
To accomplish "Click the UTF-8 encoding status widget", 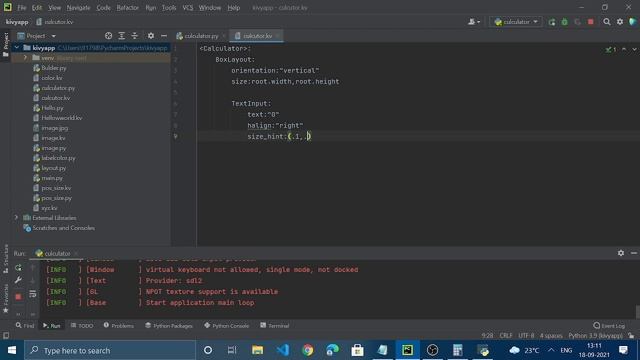I will (526, 336).
